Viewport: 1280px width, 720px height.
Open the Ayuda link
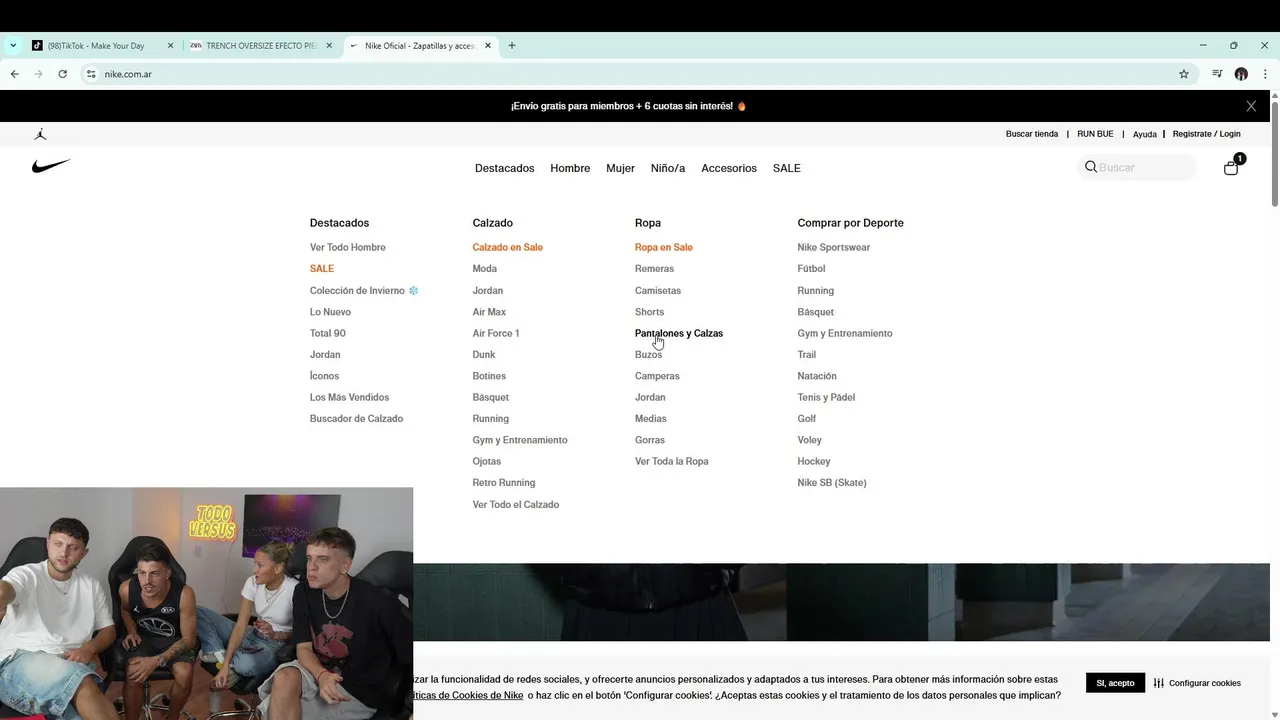(x=1145, y=134)
